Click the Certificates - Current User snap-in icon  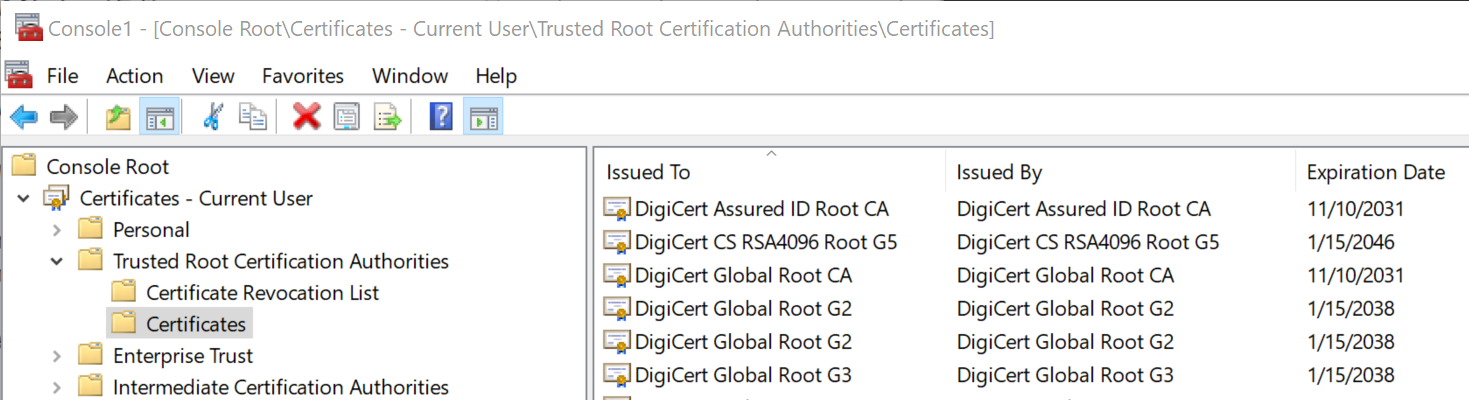pos(57,198)
